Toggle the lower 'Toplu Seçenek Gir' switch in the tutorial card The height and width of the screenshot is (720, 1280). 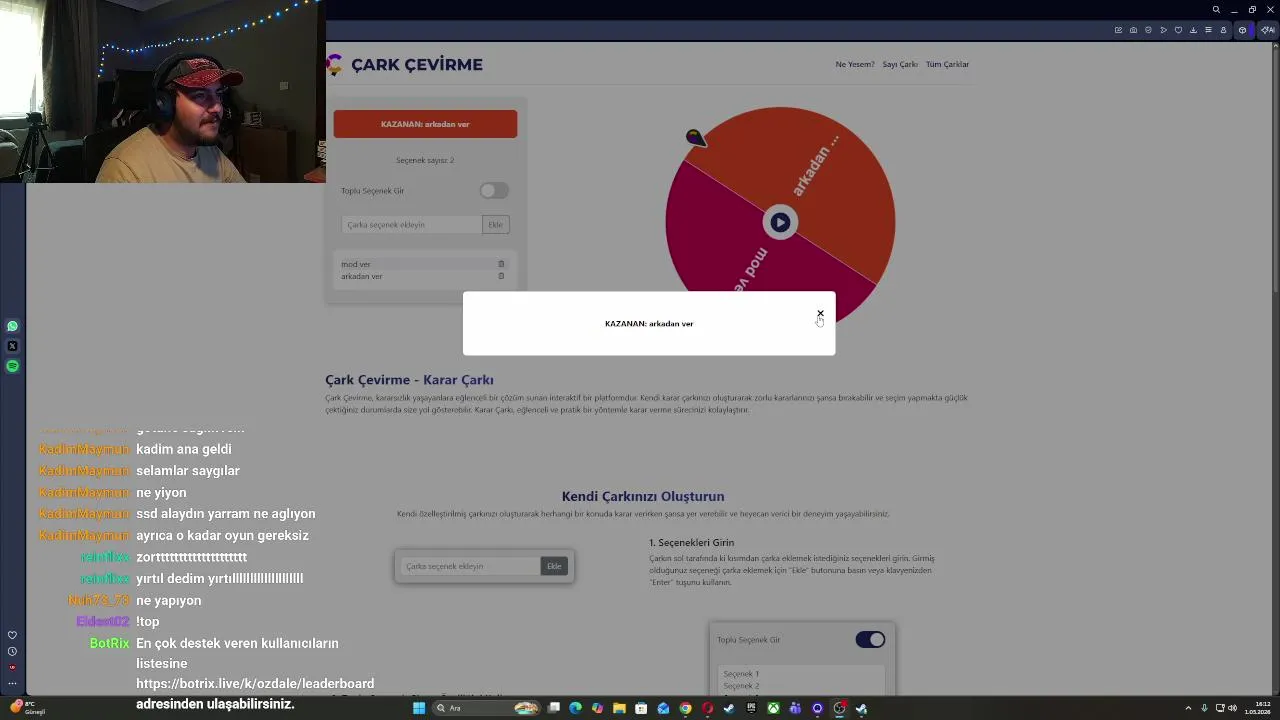(x=870, y=640)
